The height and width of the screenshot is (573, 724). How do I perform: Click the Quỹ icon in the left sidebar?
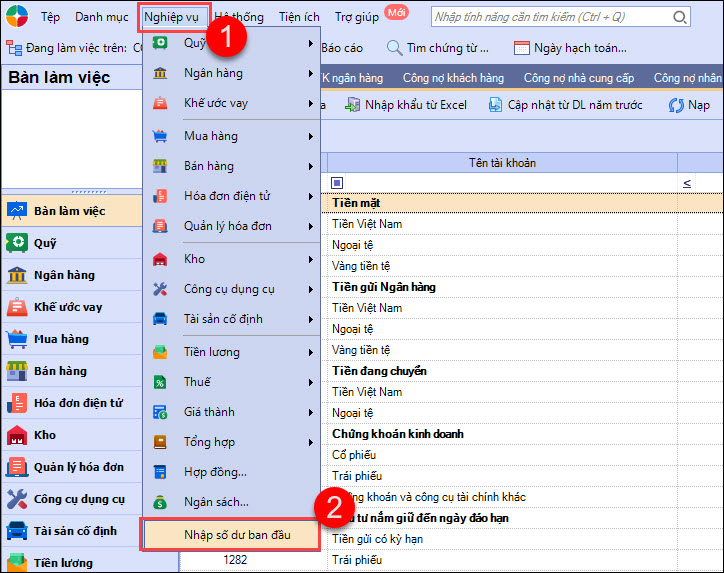tap(16, 243)
